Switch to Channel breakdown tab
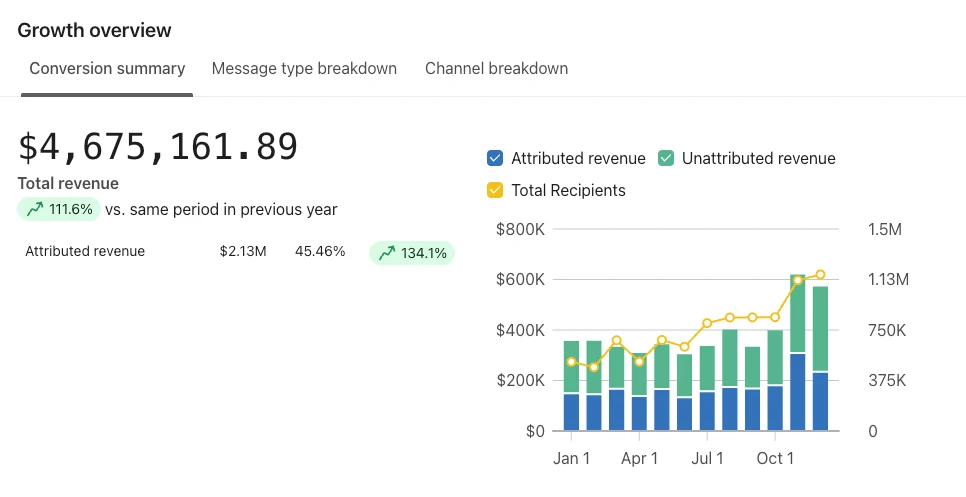966x497 pixels. (x=497, y=68)
